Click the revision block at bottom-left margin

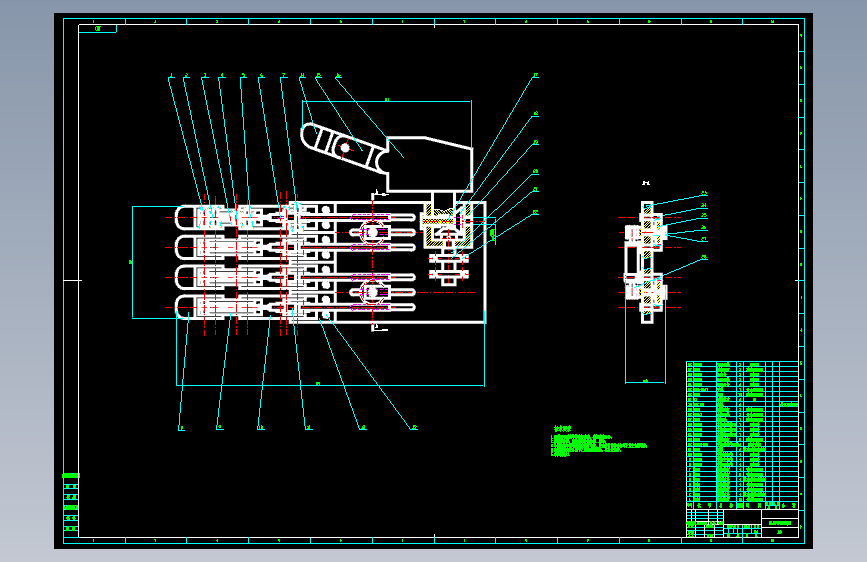point(71,505)
